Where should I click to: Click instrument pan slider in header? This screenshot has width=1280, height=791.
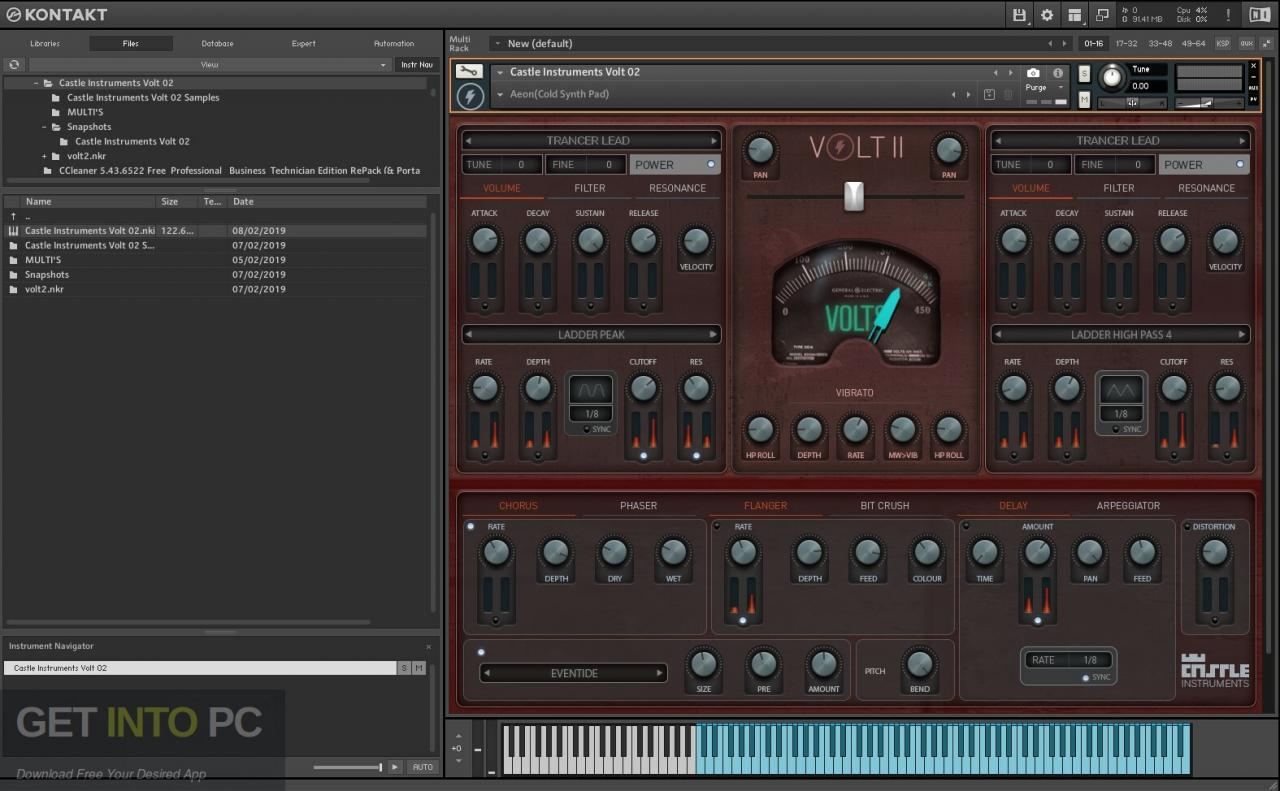(1132, 102)
